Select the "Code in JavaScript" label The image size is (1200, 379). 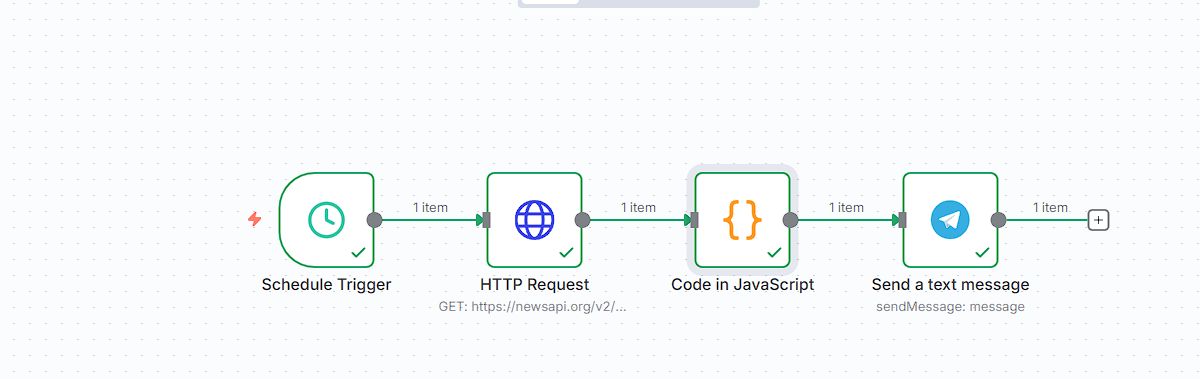tap(742, 284)
